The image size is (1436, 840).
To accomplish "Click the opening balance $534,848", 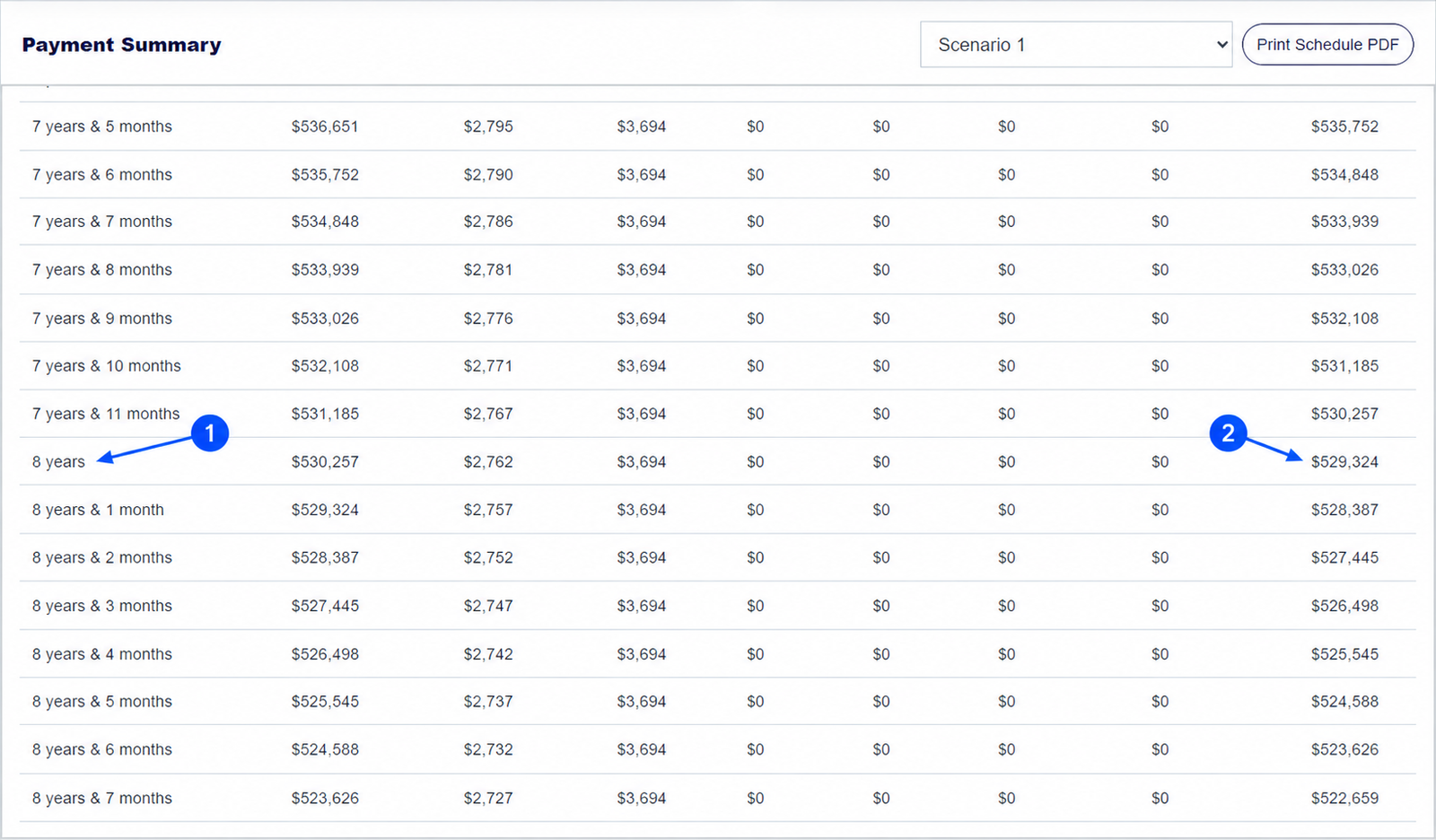I will click(x=325, y=222).
